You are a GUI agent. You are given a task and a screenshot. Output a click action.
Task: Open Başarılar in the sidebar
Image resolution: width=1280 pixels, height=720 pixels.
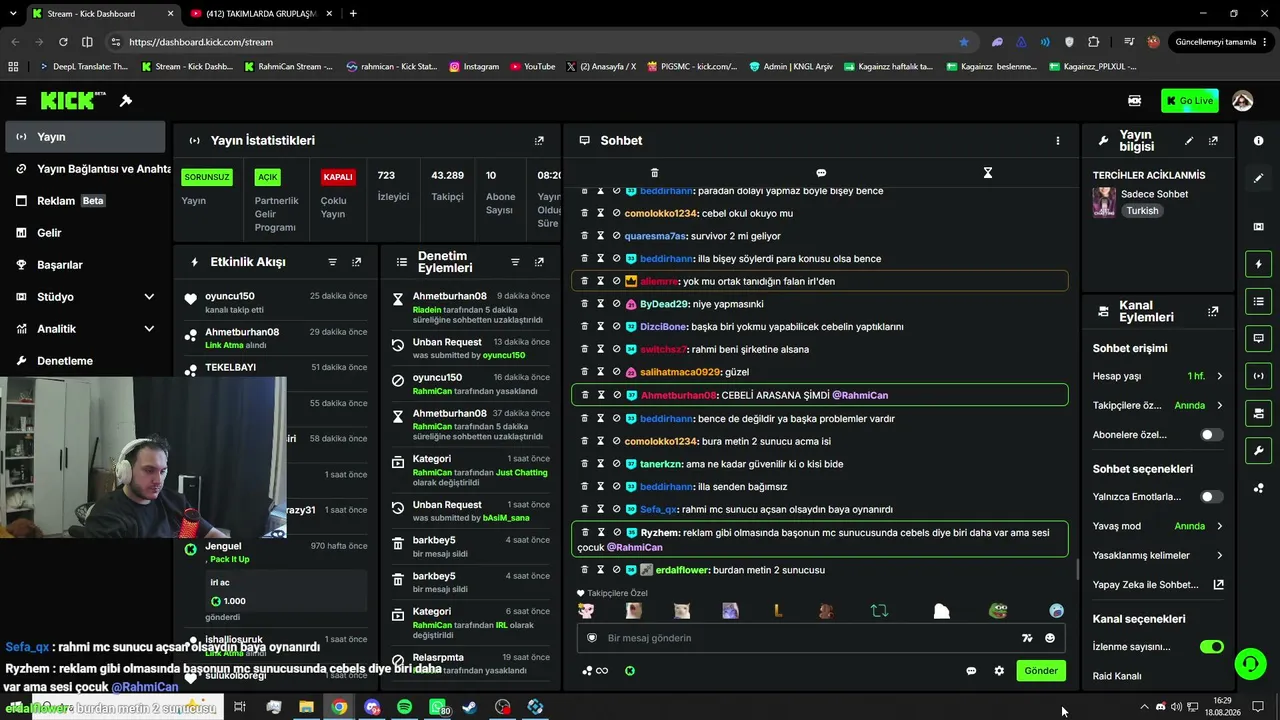point(84,265)
